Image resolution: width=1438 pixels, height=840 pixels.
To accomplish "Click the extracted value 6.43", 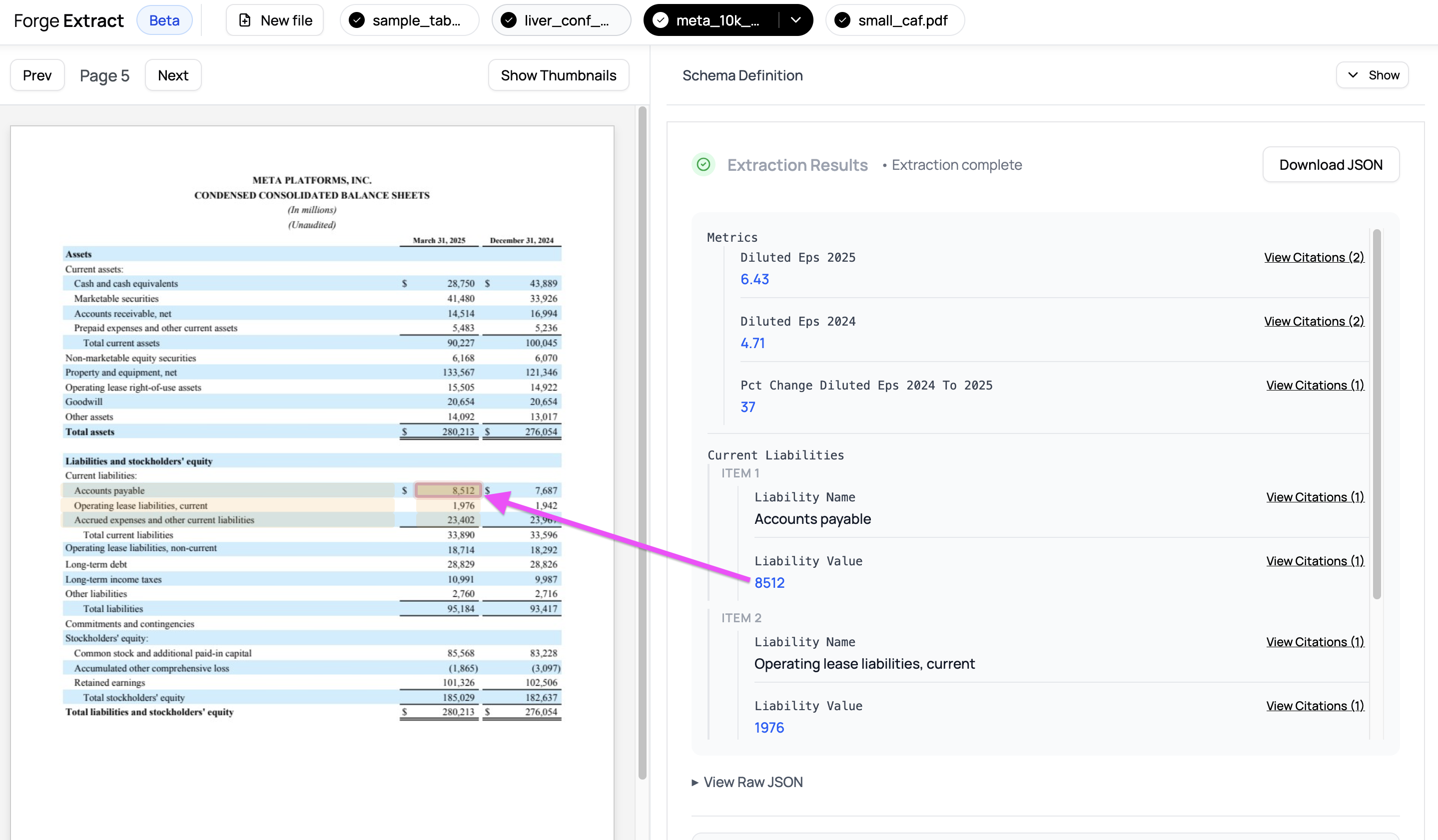I will point(754,280).
